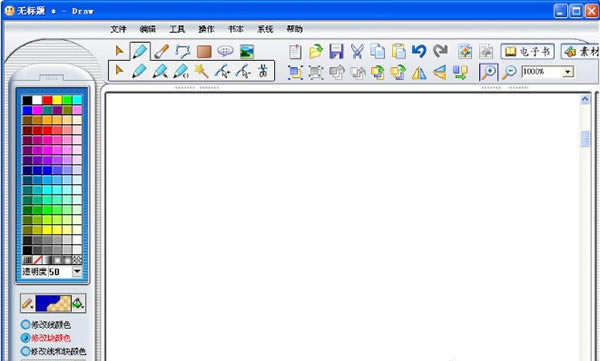600x361 pixels.
Task: Pick the cyan swatch in top row
Action: point(77,100)
